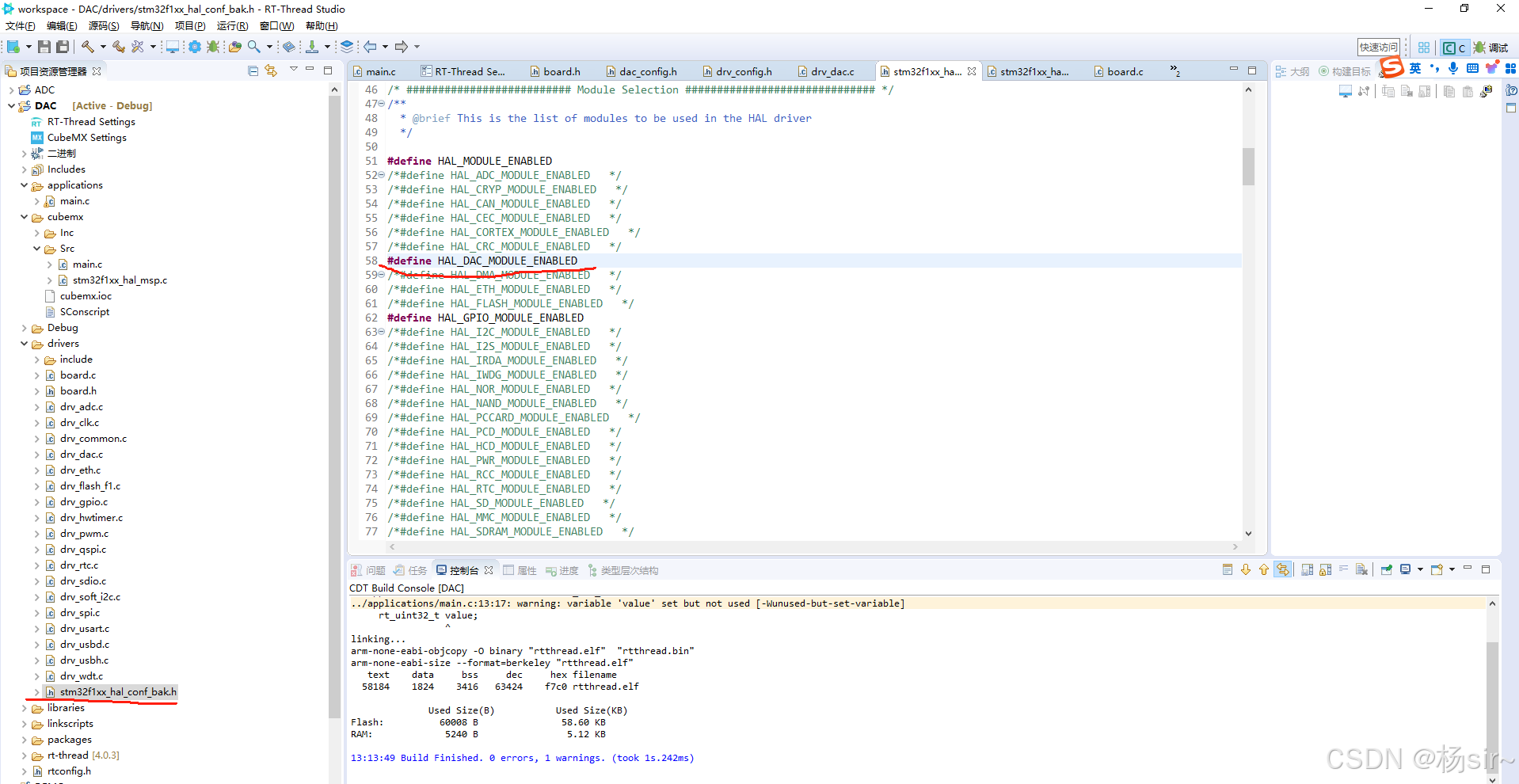Click the Sogou soft keyboard icon

tap(1472, 69)
